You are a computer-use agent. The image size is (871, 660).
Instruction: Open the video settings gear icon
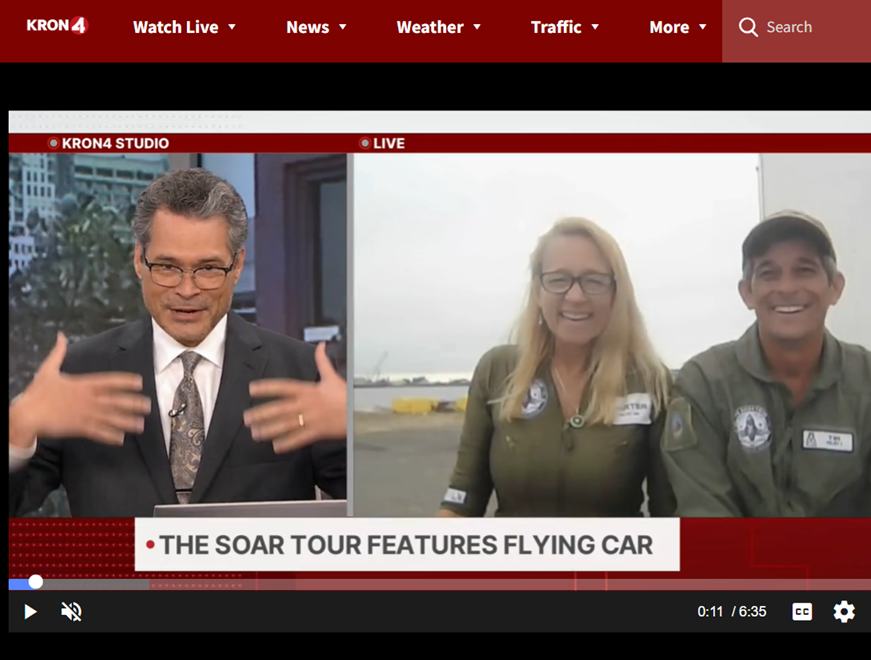[844, 611]
